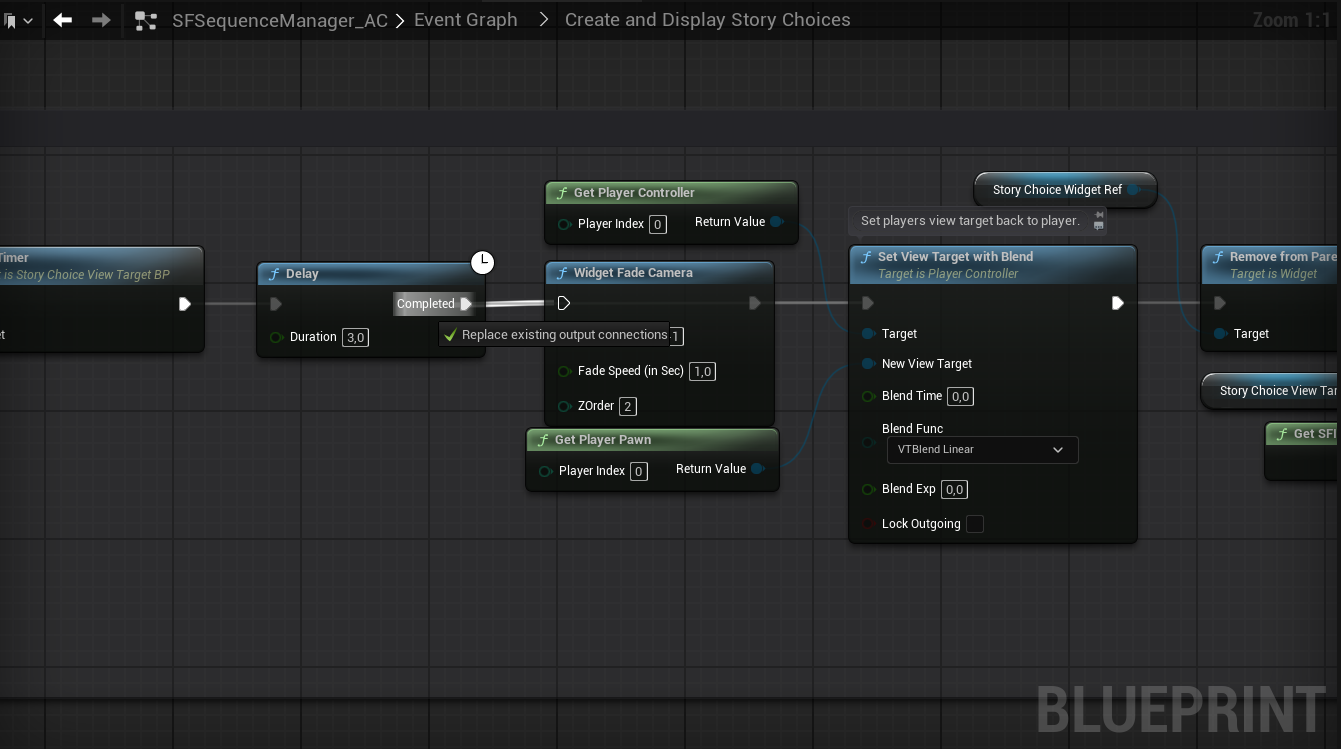Screen dimensions: 1341x749
Task: Click the Blend Exp input pin
Action: pyautogui.click(x=868, y=490)
